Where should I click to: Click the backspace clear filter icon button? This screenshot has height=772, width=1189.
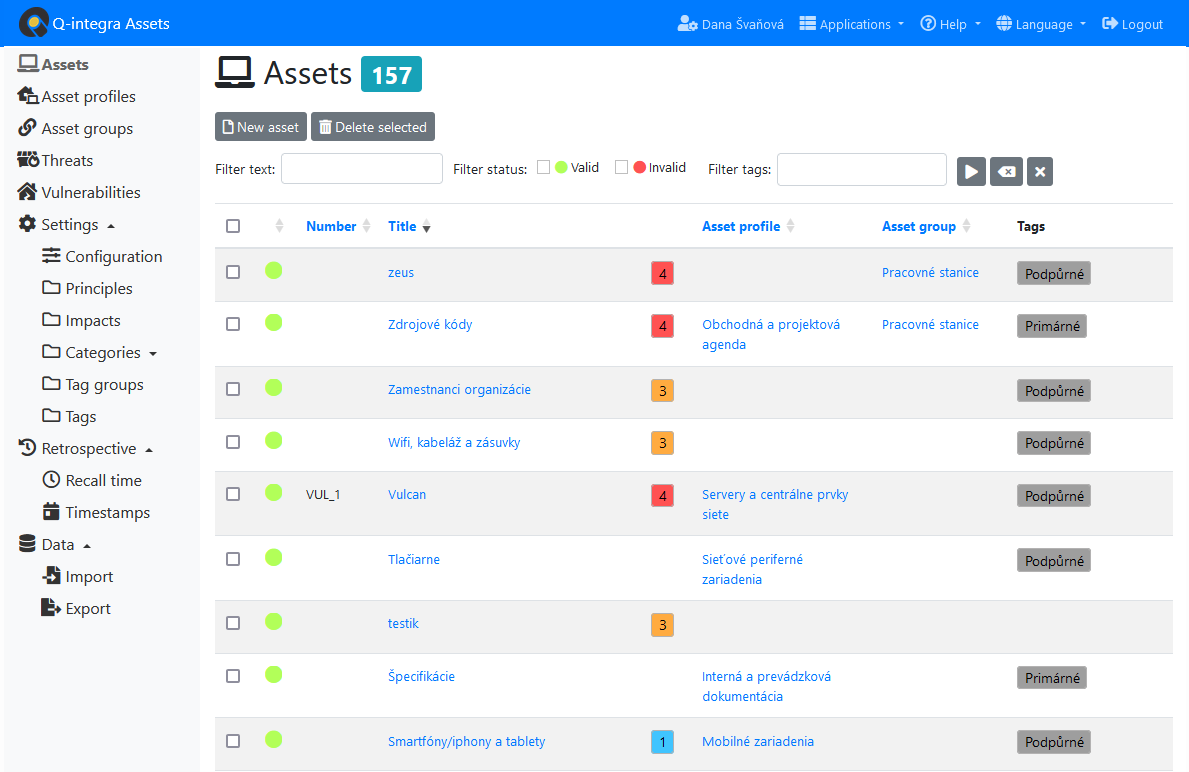(x=1006, y=171)
